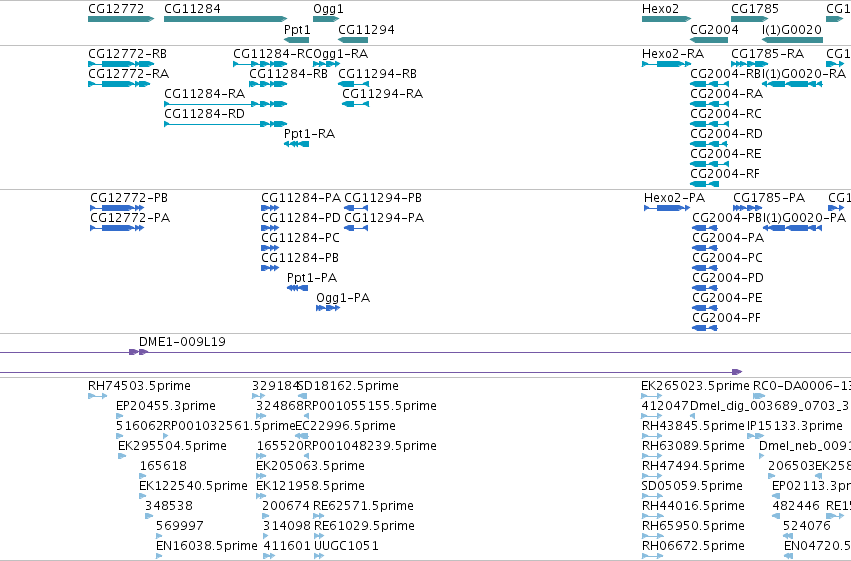The width and height of the screenshot is (851, 561).
Task: Select transcript CG11284-RB
Action: tap(268, 84)
